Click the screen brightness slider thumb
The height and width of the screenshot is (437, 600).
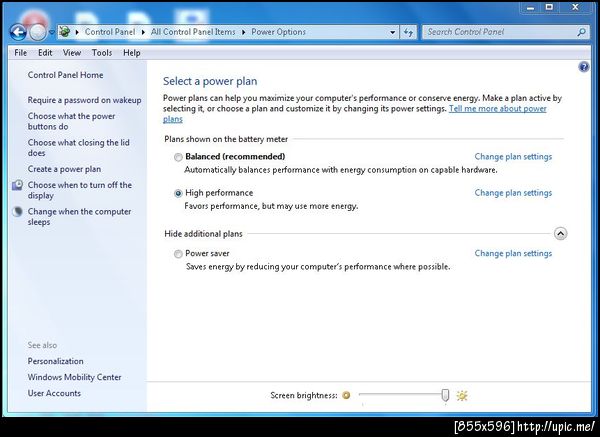point(445,395)
